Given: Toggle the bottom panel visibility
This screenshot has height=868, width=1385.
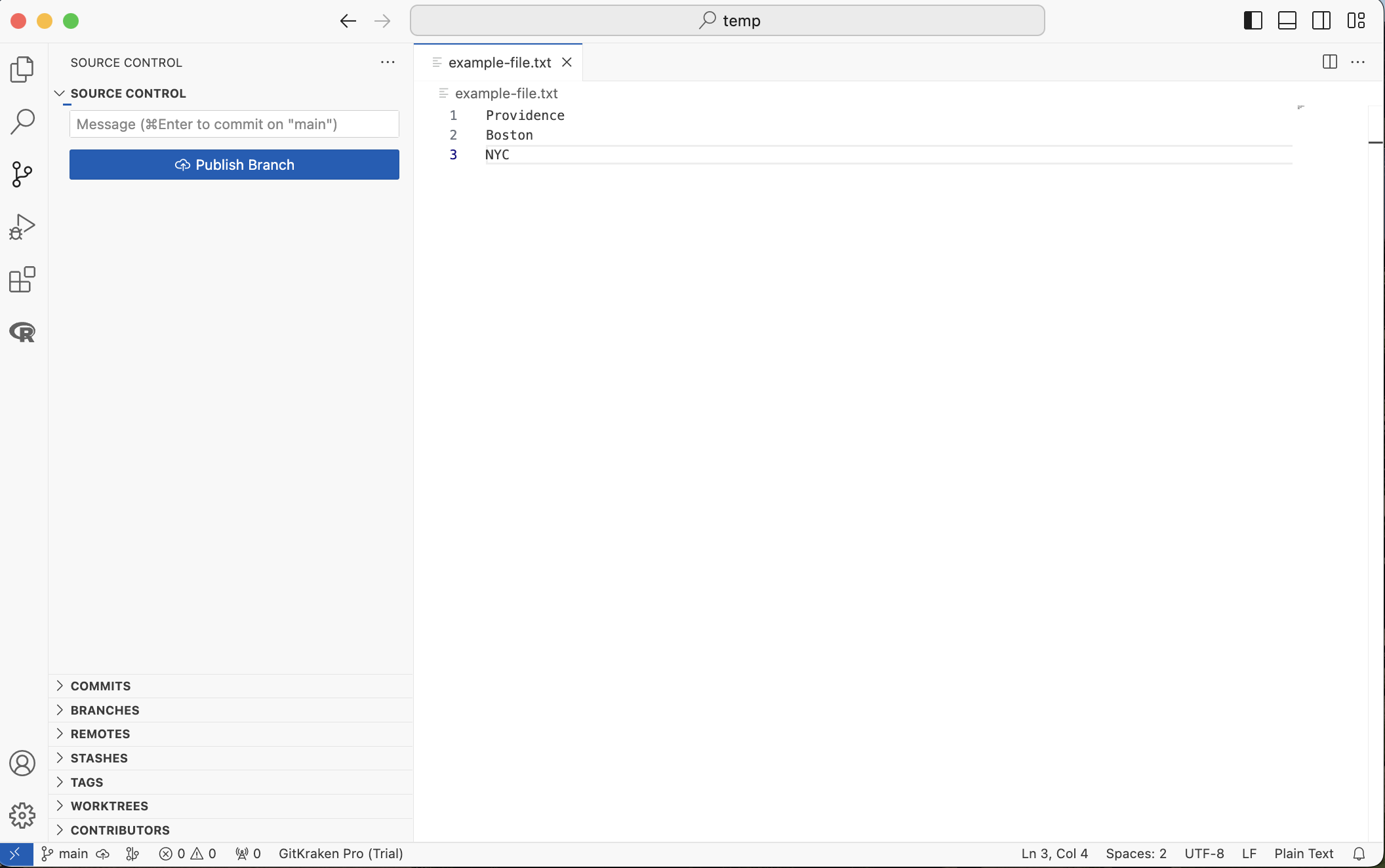Looking at the screenshot, I should pos(1287,21).
